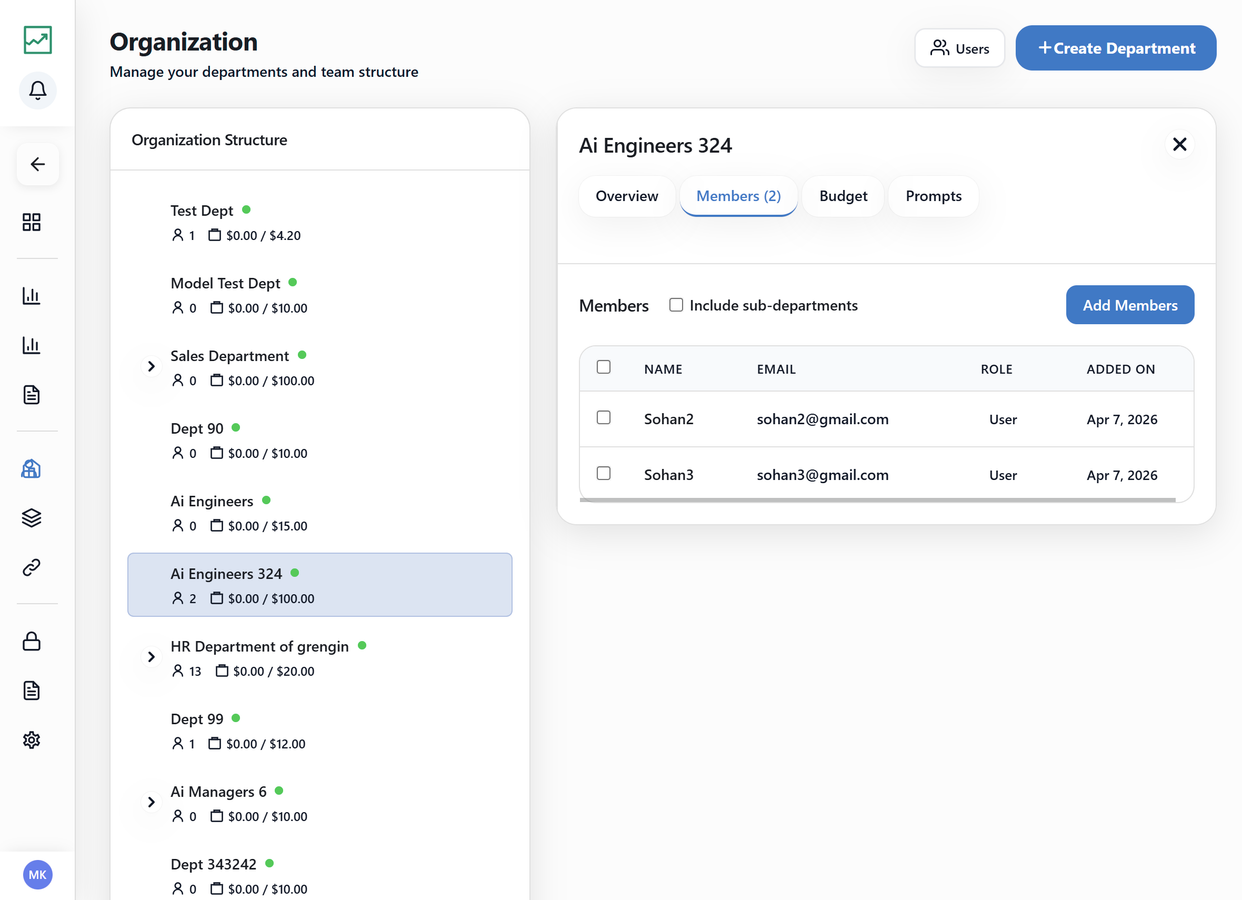Viewport: 1242px width, 900px height.
Task: Expand the Ai Managers 6 node
Action: click(x=151, y=802)
